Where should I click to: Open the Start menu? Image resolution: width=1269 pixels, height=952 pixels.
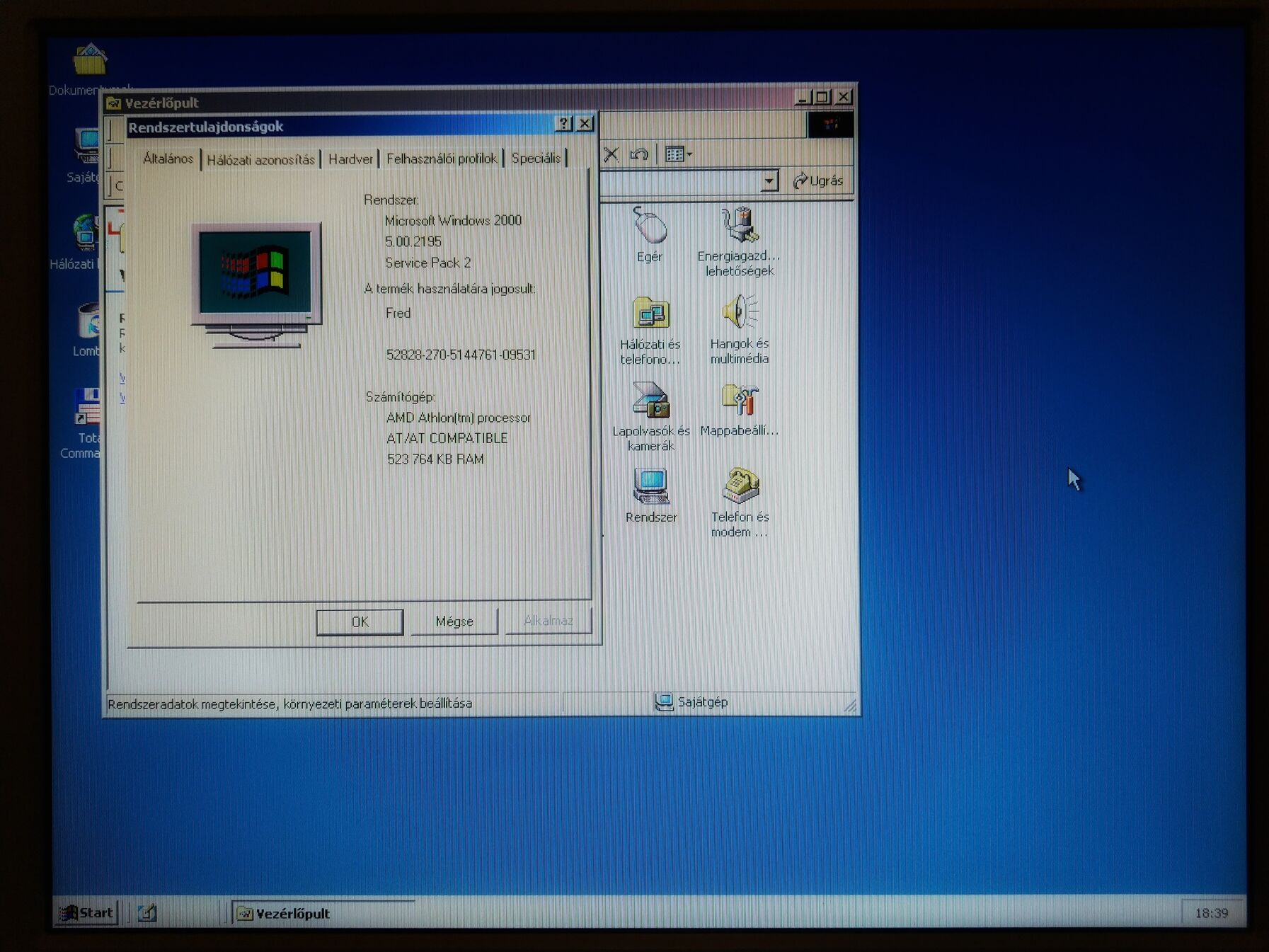coord(88,912)
